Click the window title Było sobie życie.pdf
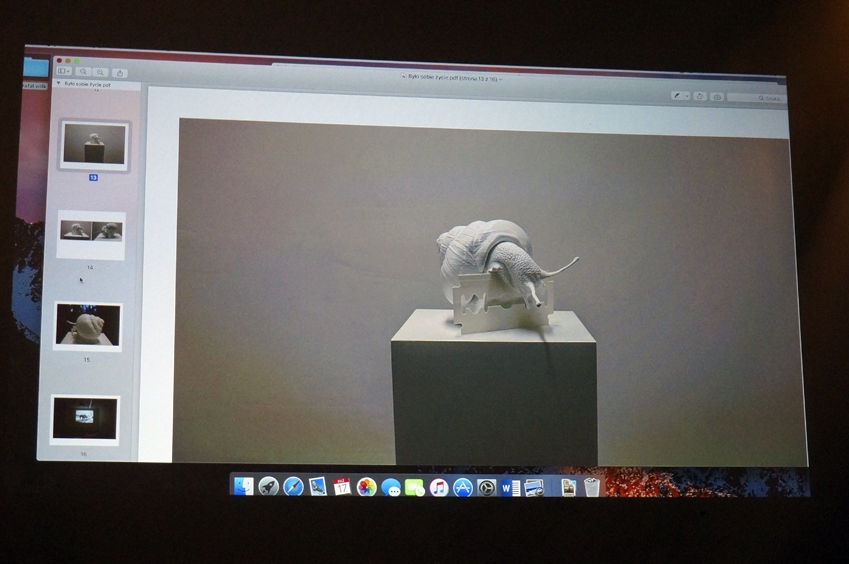The height and width of the screenshot is (564, 849). 452,77
